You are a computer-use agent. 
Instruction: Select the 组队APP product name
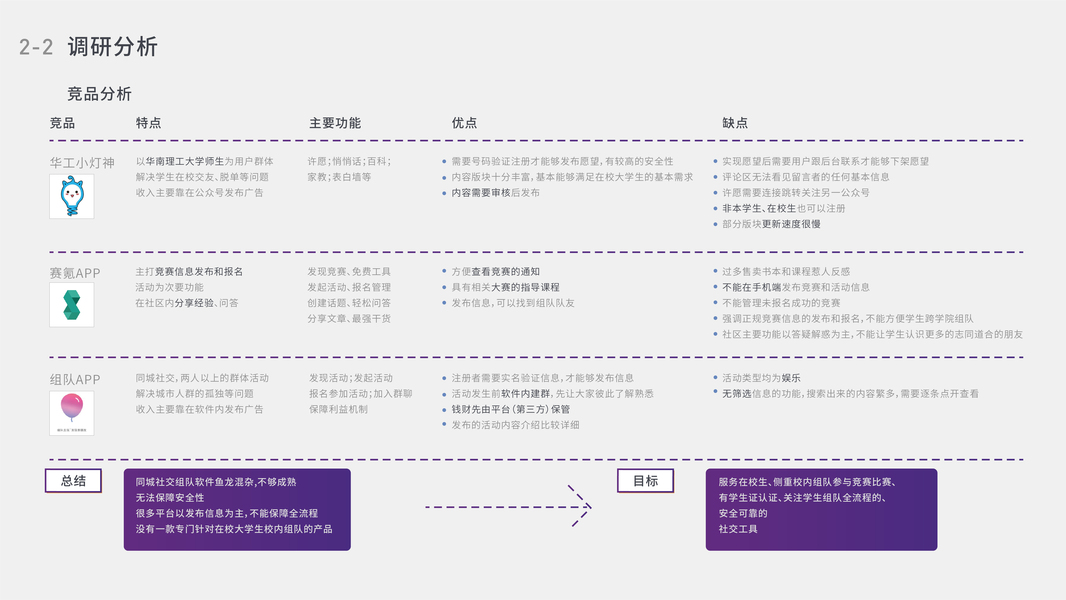[x=75, y=380]
